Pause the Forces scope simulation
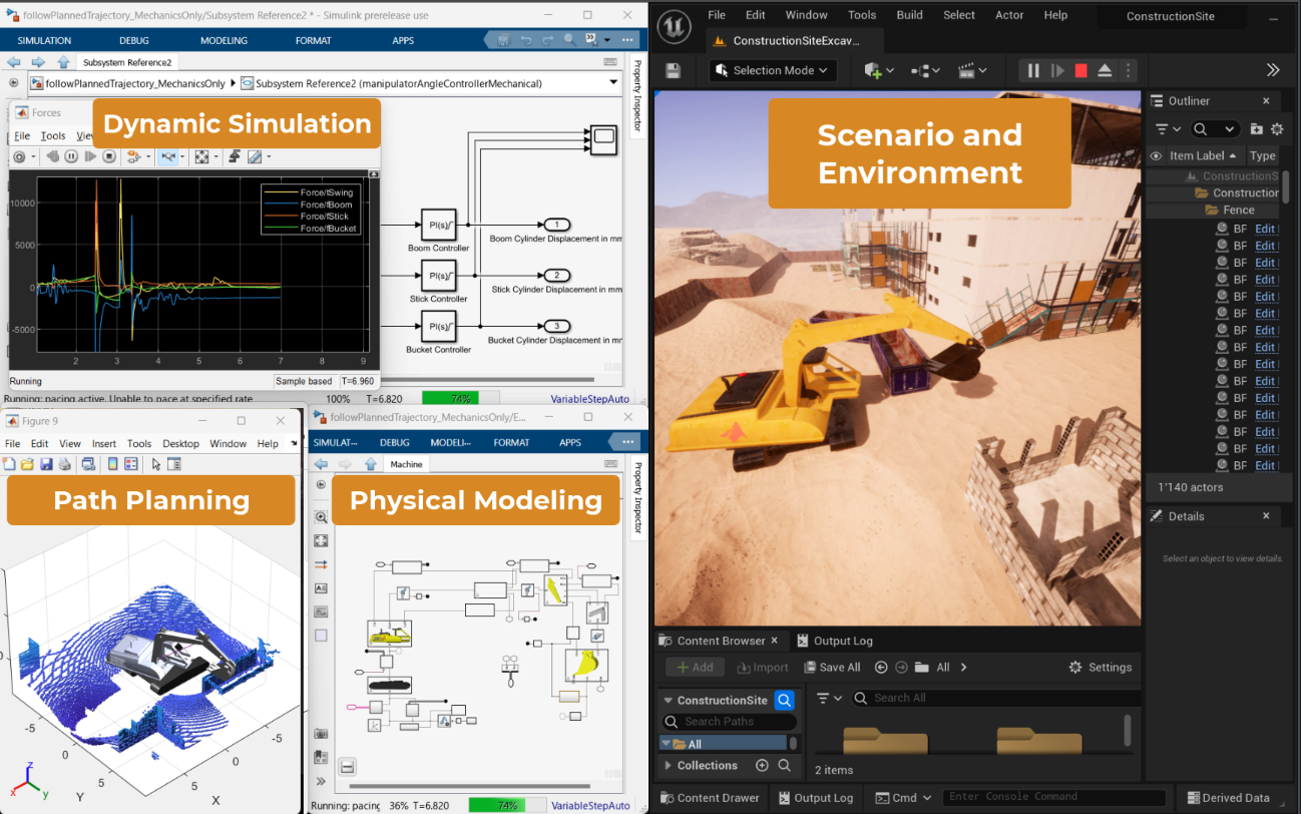 71,157
